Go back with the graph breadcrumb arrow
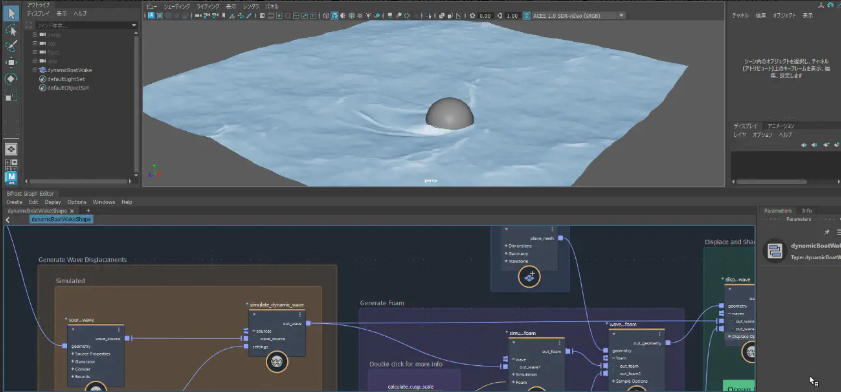 coord(8,220)
